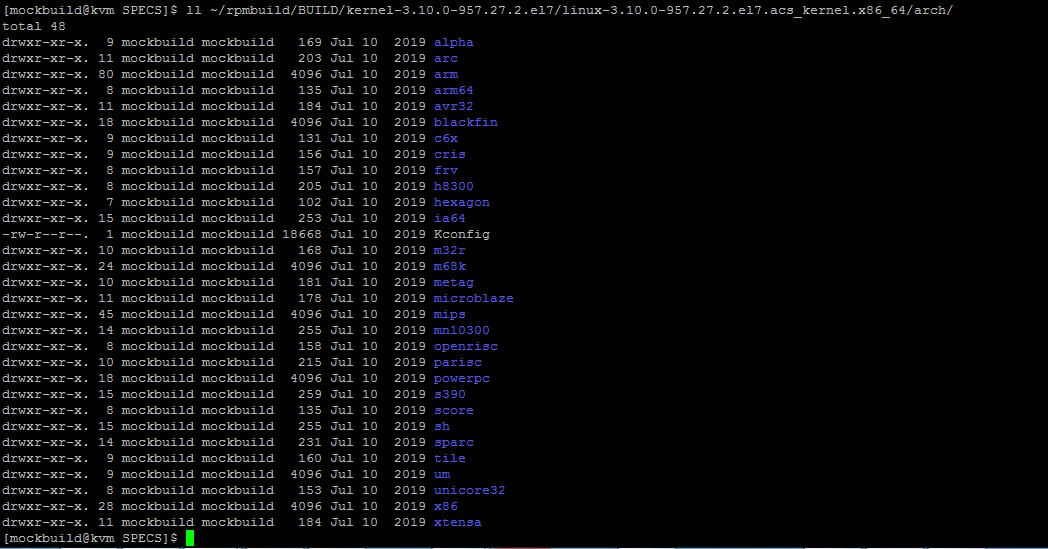Select the powerpc directory entry
This screenshot has height=549, width=1048.
click(461, 379)
